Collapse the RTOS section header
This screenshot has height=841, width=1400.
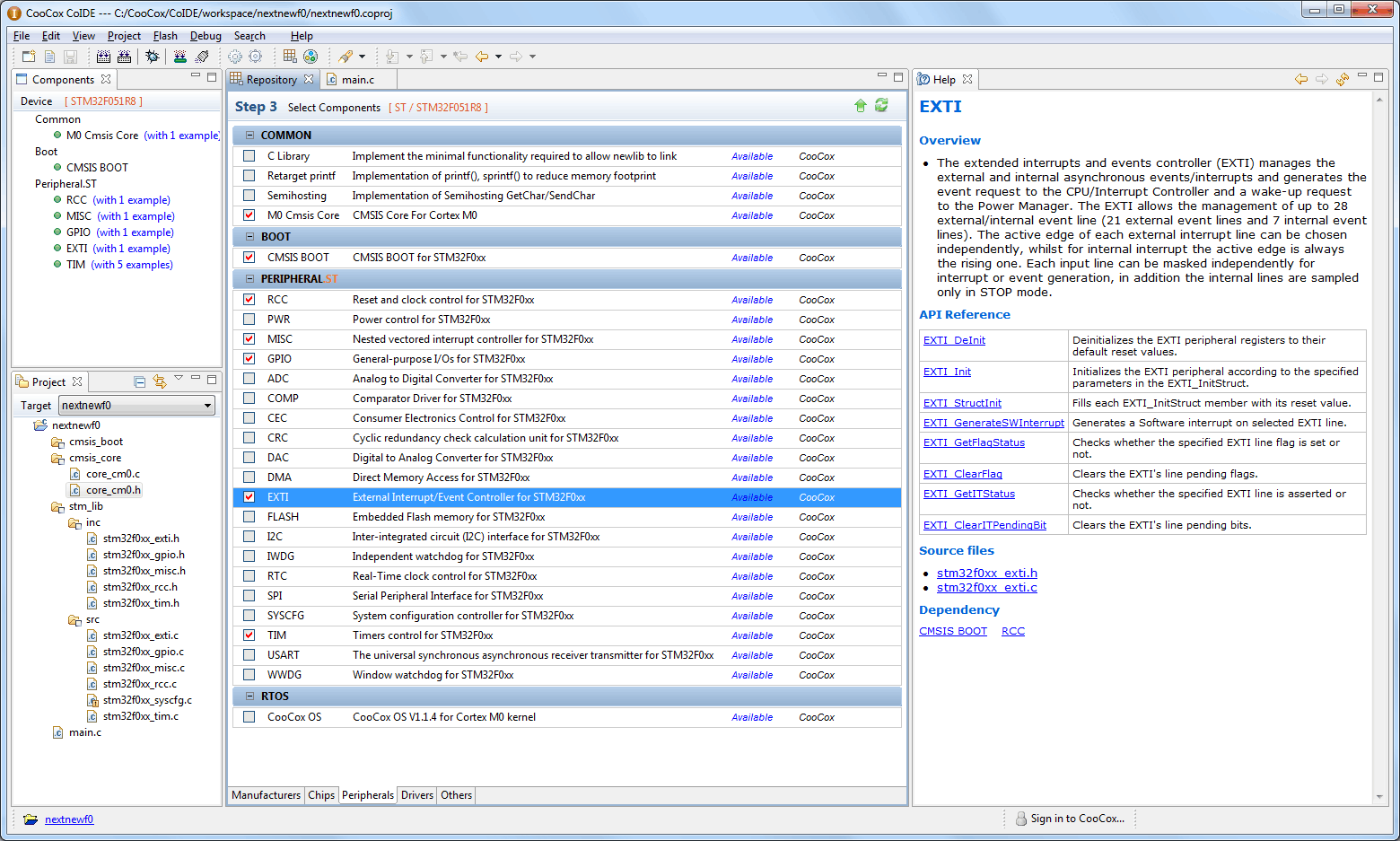(x=250, y=696)
